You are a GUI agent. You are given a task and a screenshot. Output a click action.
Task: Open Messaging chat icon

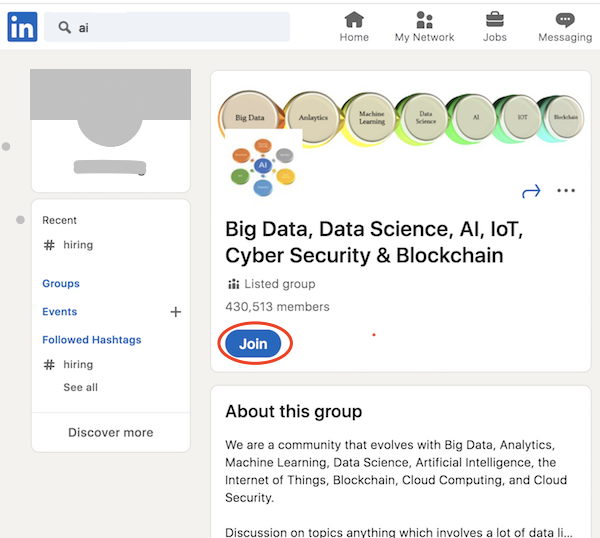565,20
